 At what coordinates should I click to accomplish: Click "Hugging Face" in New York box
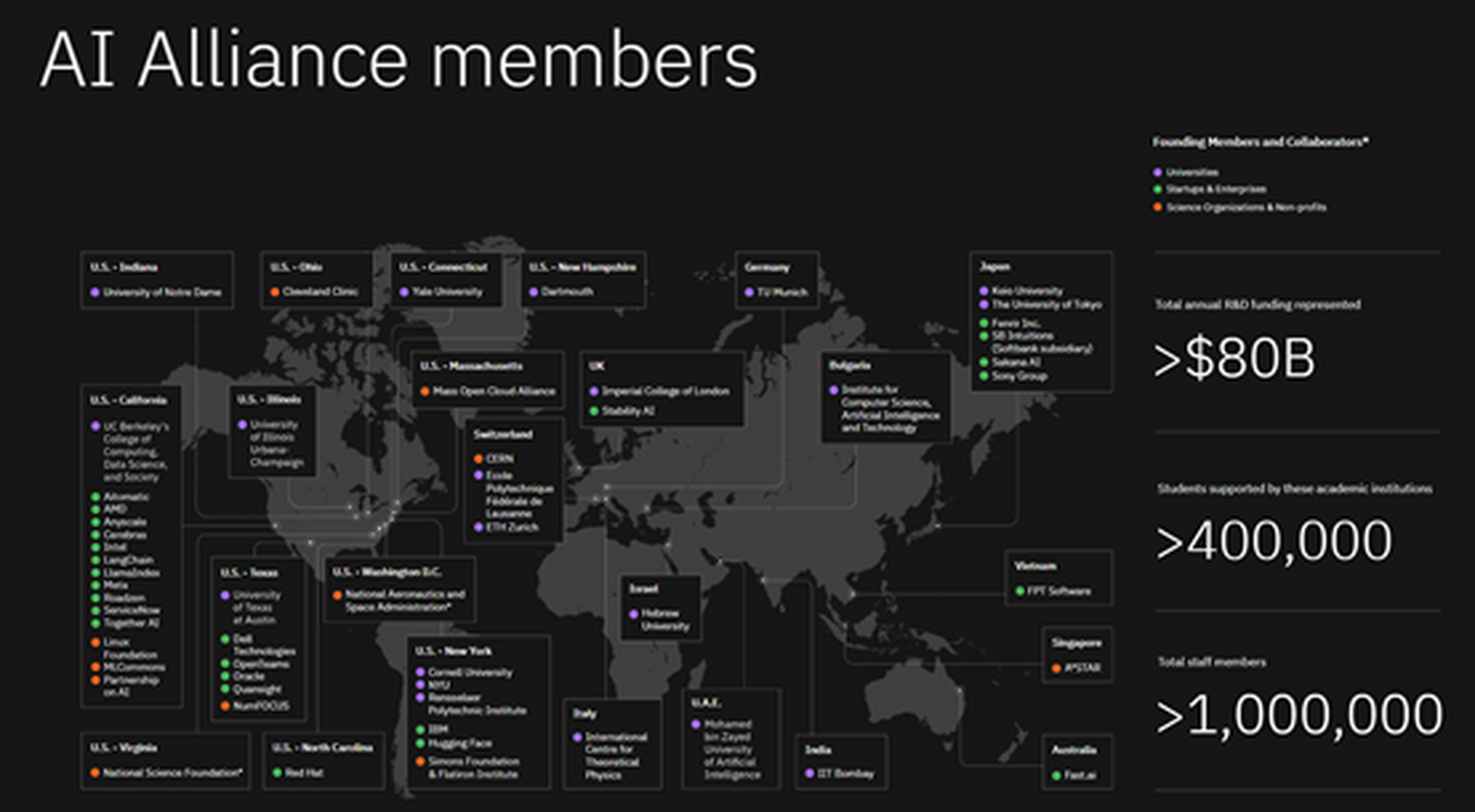click(x=460, y=743)
